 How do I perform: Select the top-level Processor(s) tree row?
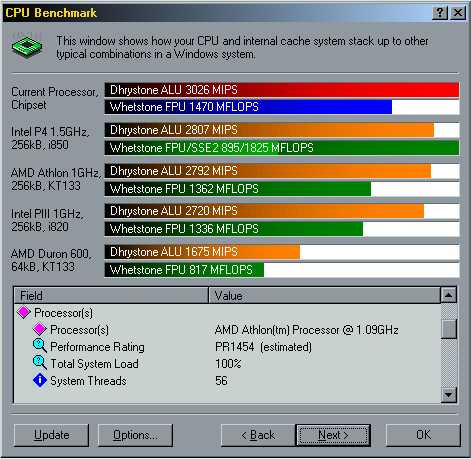(227, 313)
